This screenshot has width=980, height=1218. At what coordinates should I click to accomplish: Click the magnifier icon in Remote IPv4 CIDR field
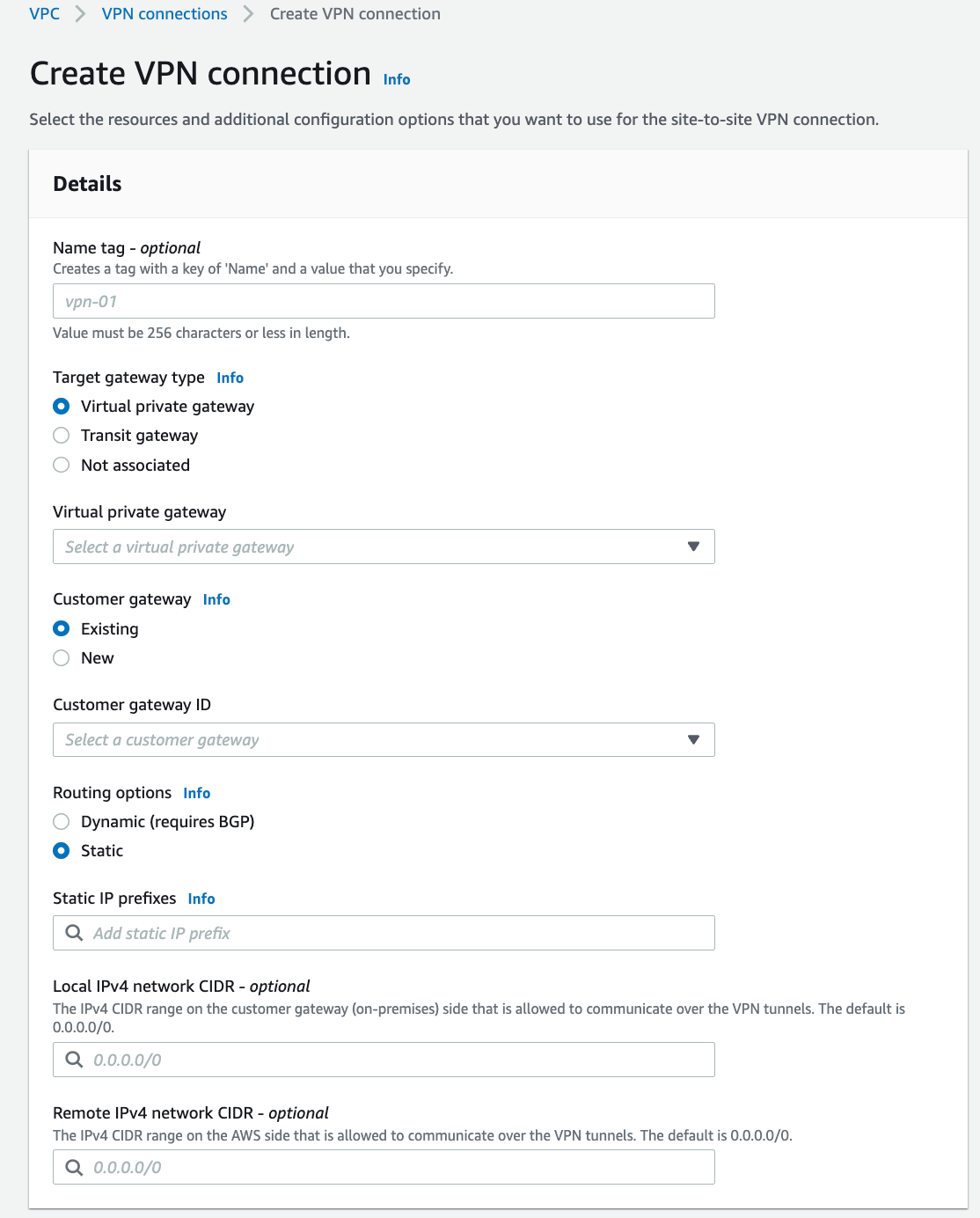click(x=74, y=1166)
